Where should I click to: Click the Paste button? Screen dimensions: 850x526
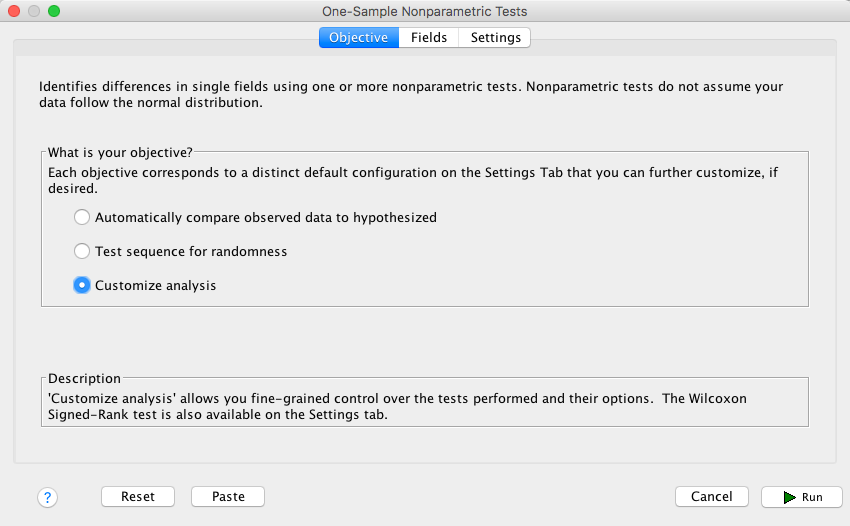(x=228, y=497)
